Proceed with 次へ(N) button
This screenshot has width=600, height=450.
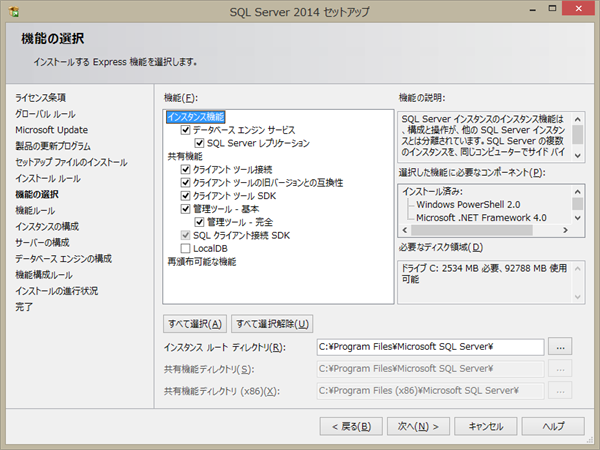[418, 426]
